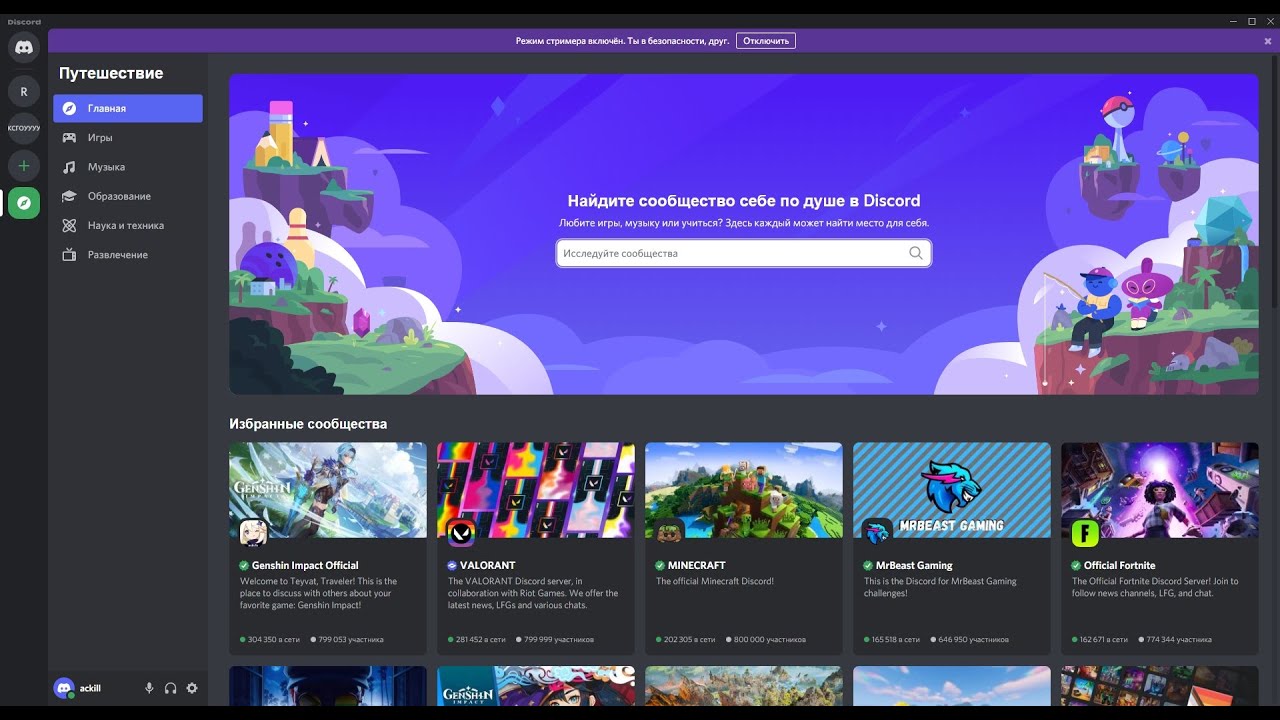Click ackill username text
Image resolution: width=1280 pixels, height=720 pixels.
click(90, 688)
